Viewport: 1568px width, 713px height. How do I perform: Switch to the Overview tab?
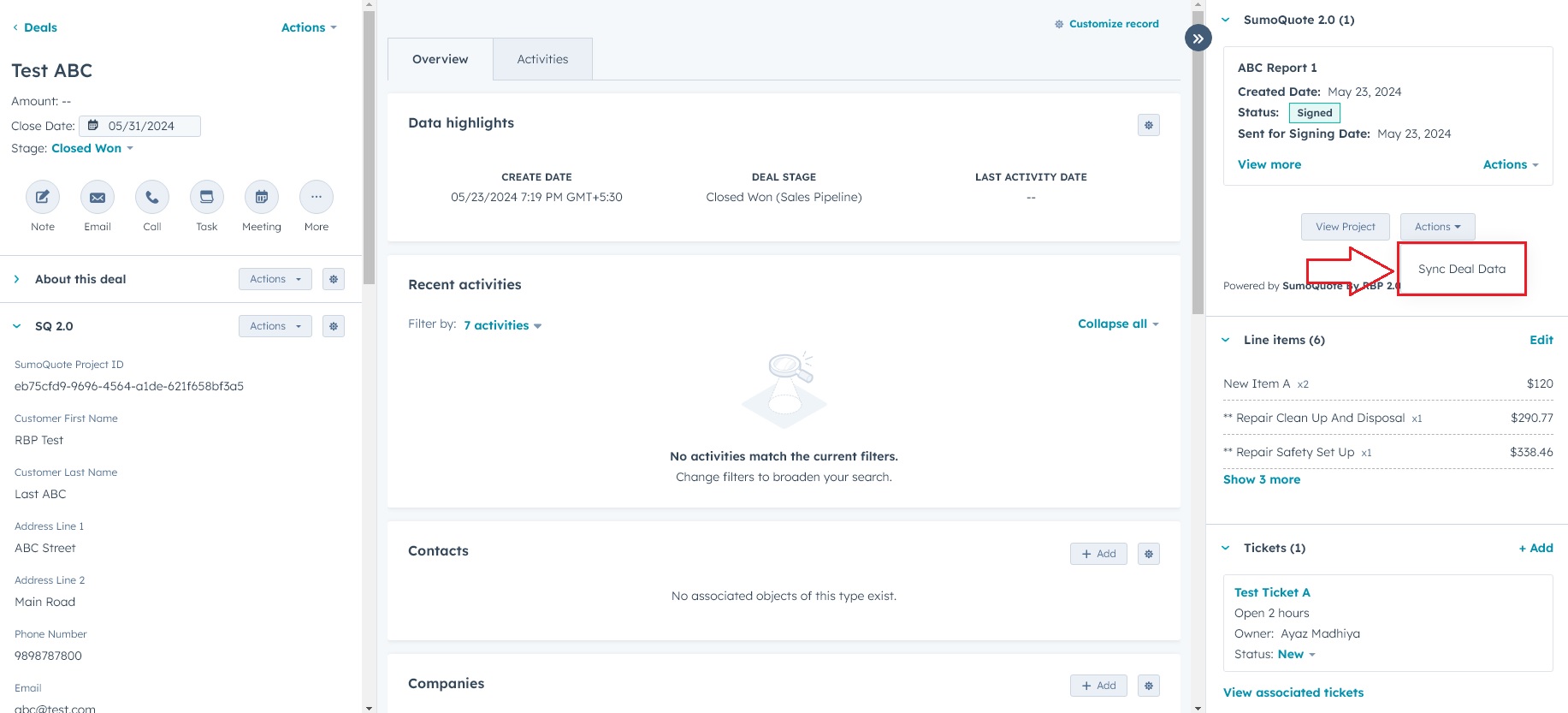[x=441, y=59]
